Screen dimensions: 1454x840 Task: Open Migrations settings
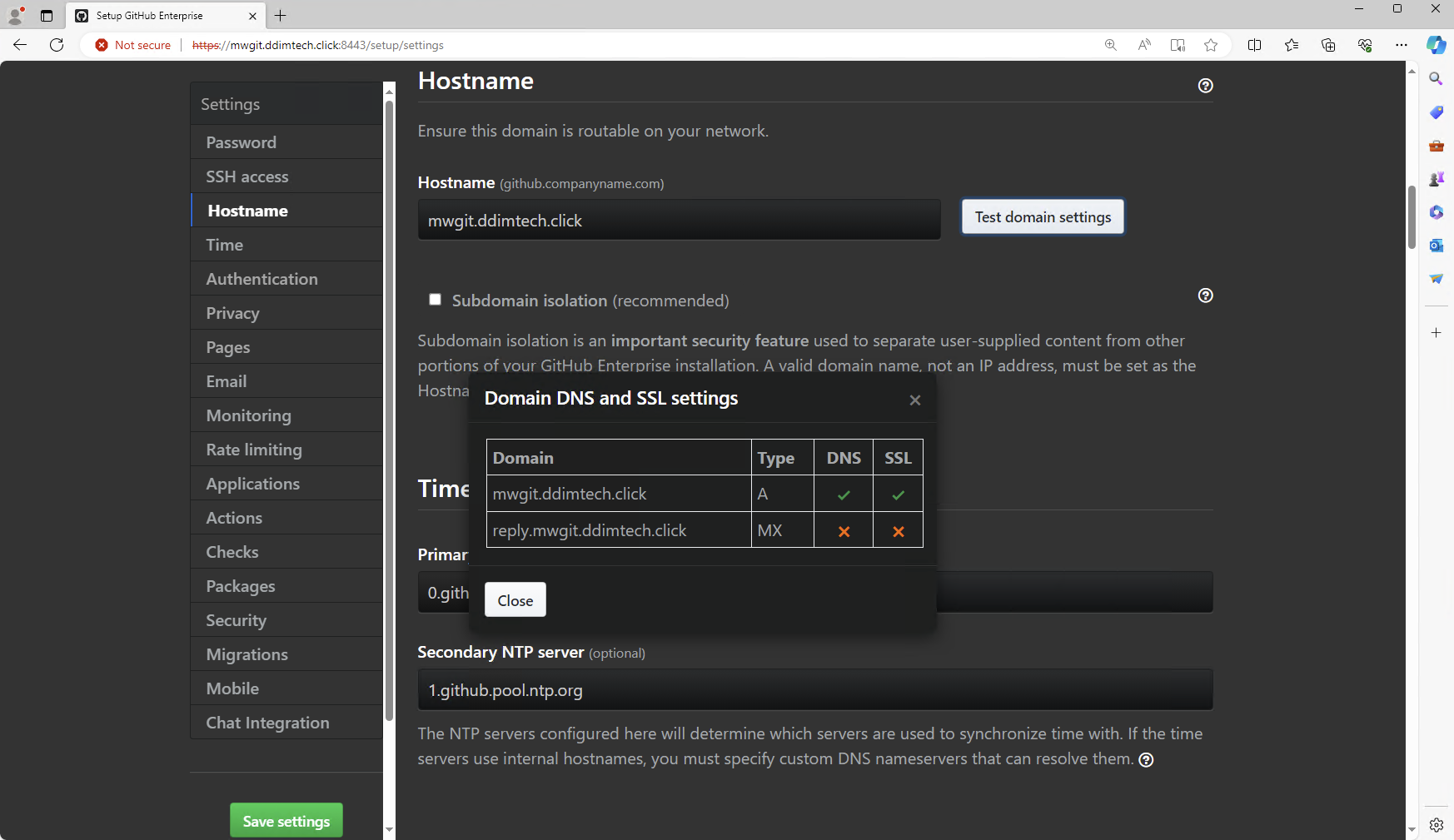click(286, 654)
